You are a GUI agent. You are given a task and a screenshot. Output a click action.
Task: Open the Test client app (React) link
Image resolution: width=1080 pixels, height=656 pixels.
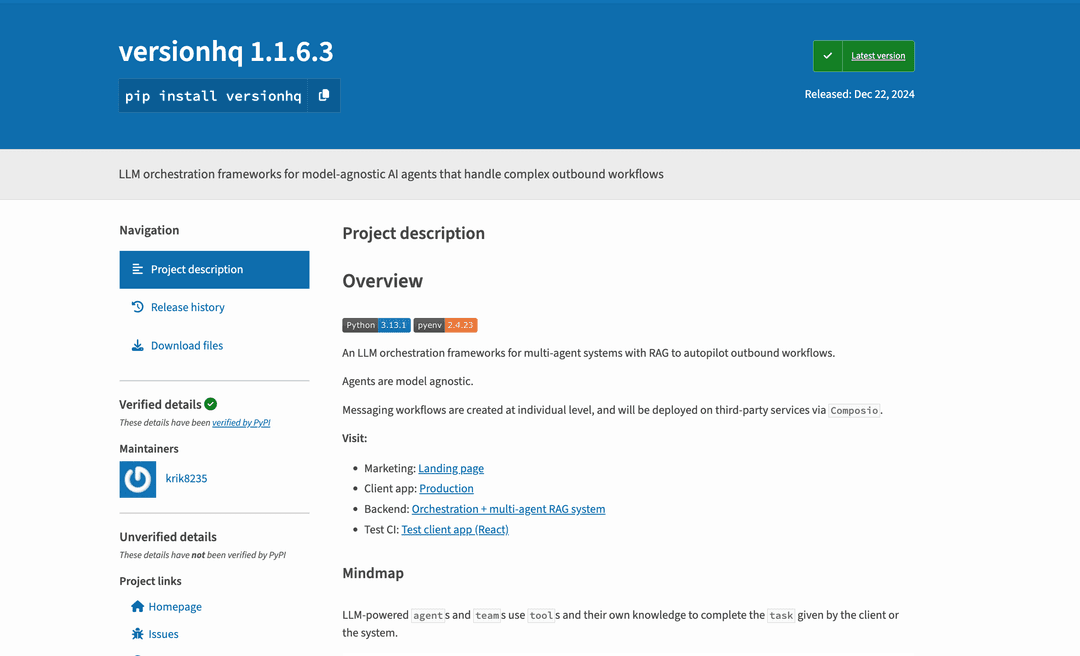pos(455,529)
